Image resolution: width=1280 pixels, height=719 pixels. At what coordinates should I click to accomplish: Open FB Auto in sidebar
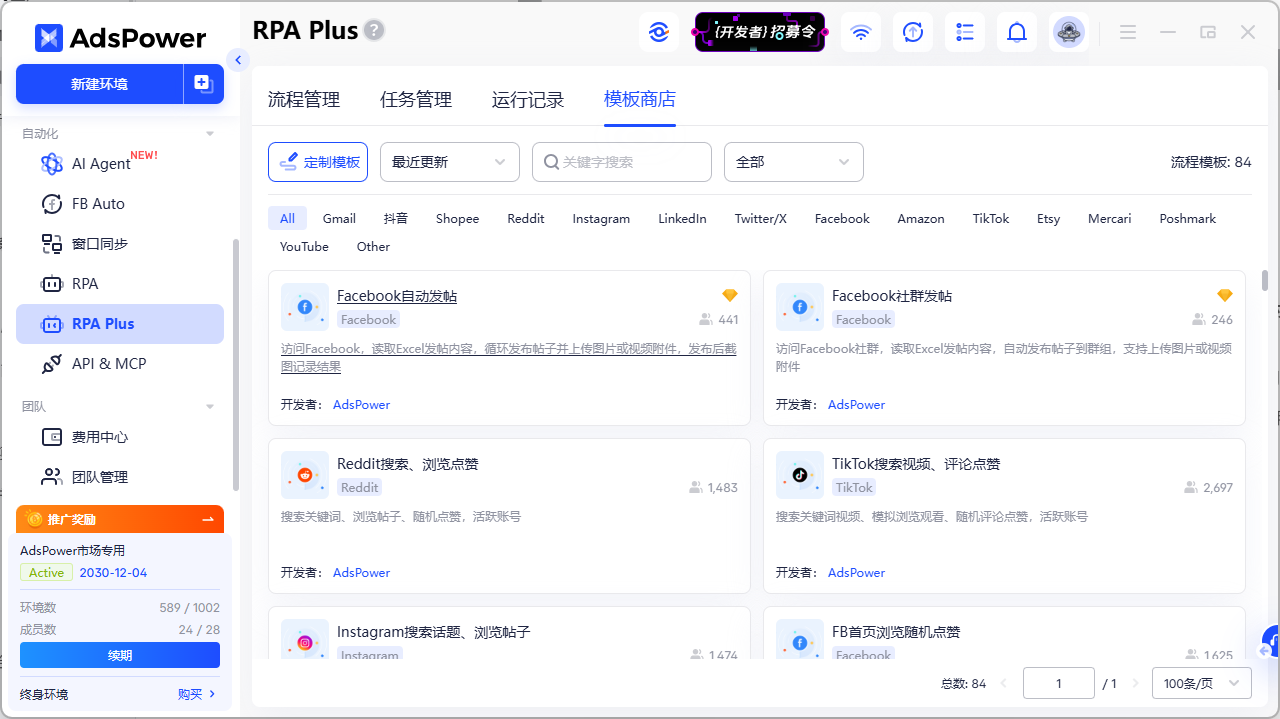[x=120, y=204]
